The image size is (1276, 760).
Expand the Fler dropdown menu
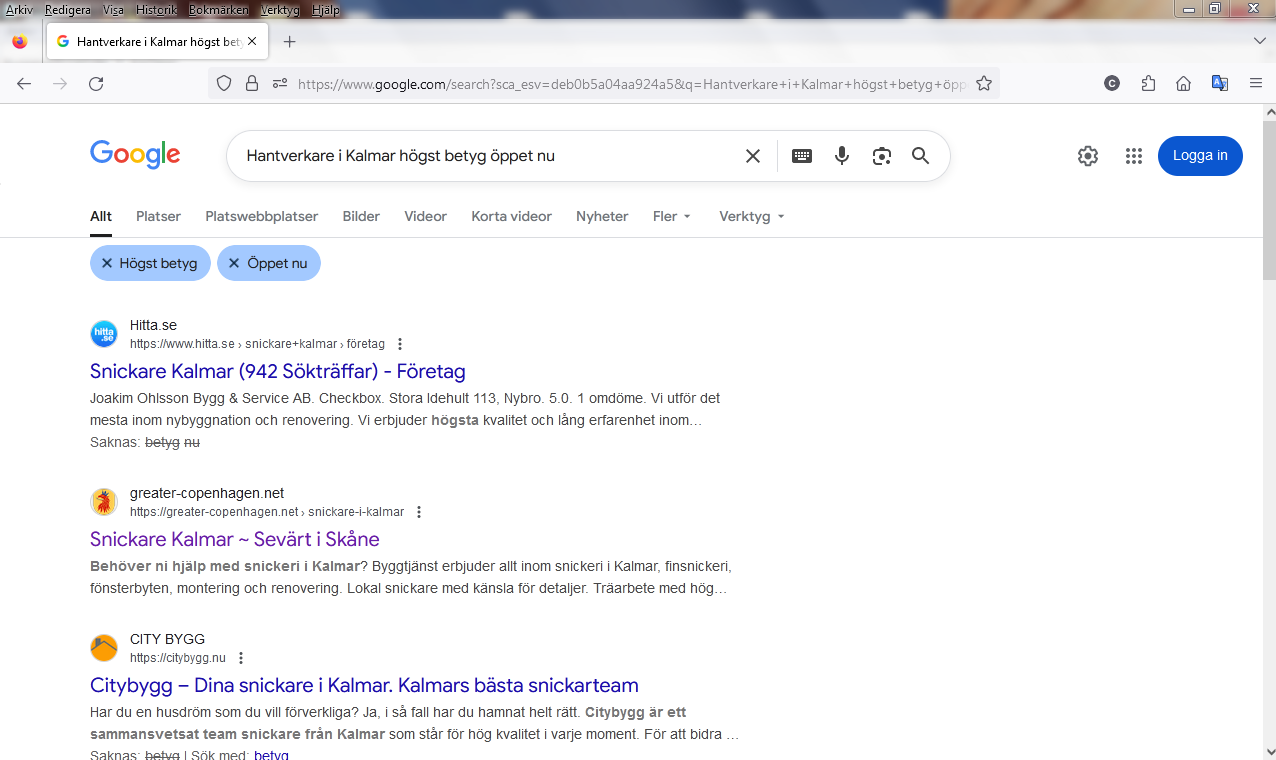tap(672, 216)
